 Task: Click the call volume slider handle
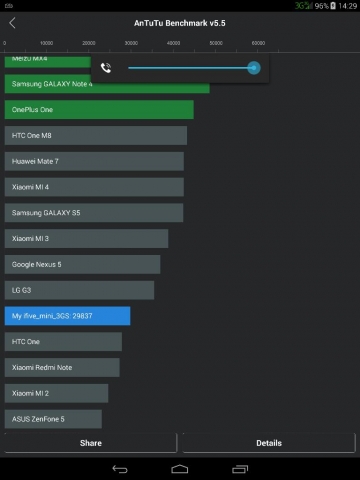pyautogui.click(x=254, y=68)
